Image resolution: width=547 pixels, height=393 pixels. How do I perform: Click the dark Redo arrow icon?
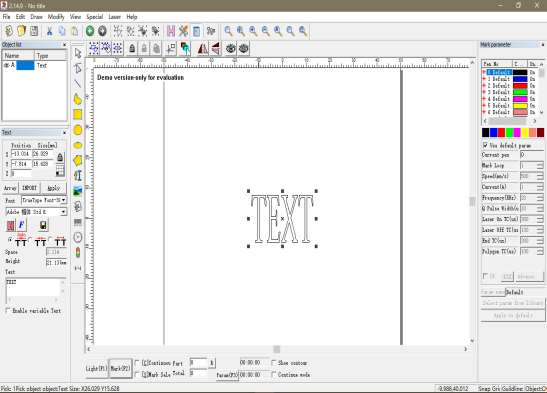click(x=102, y=31)
